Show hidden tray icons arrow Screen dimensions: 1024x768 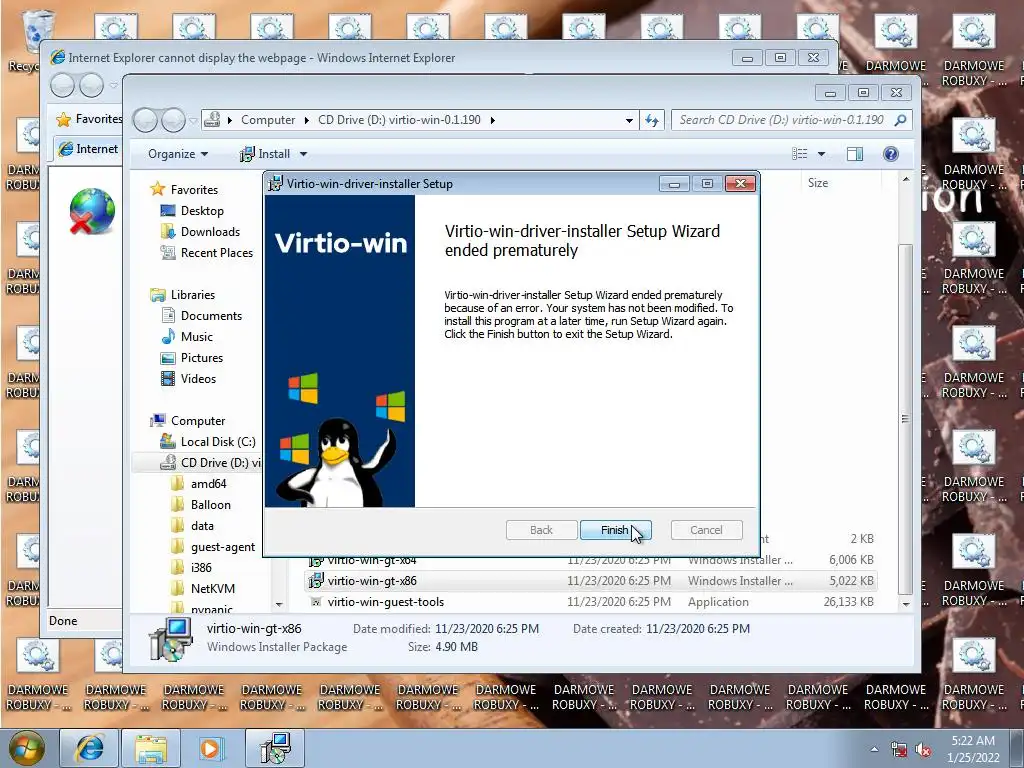[x=874, y=750]
